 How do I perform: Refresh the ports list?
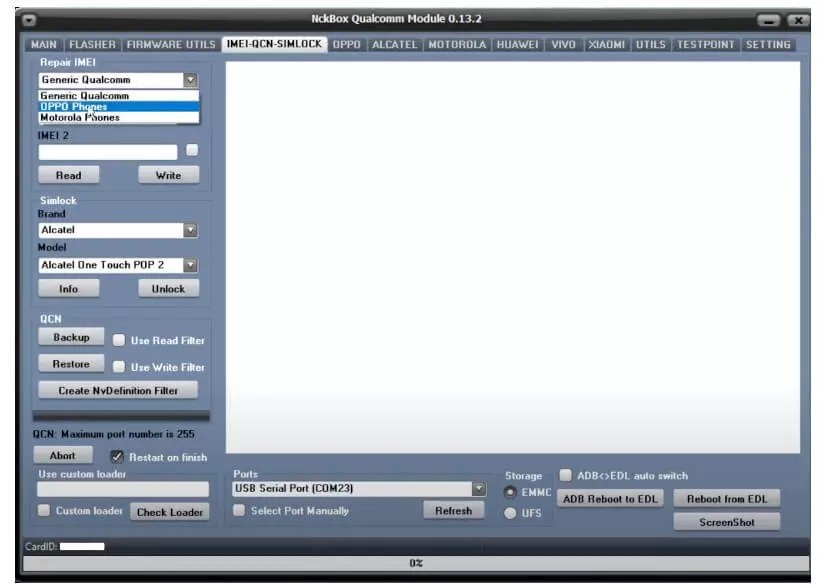tap(453, 510)
